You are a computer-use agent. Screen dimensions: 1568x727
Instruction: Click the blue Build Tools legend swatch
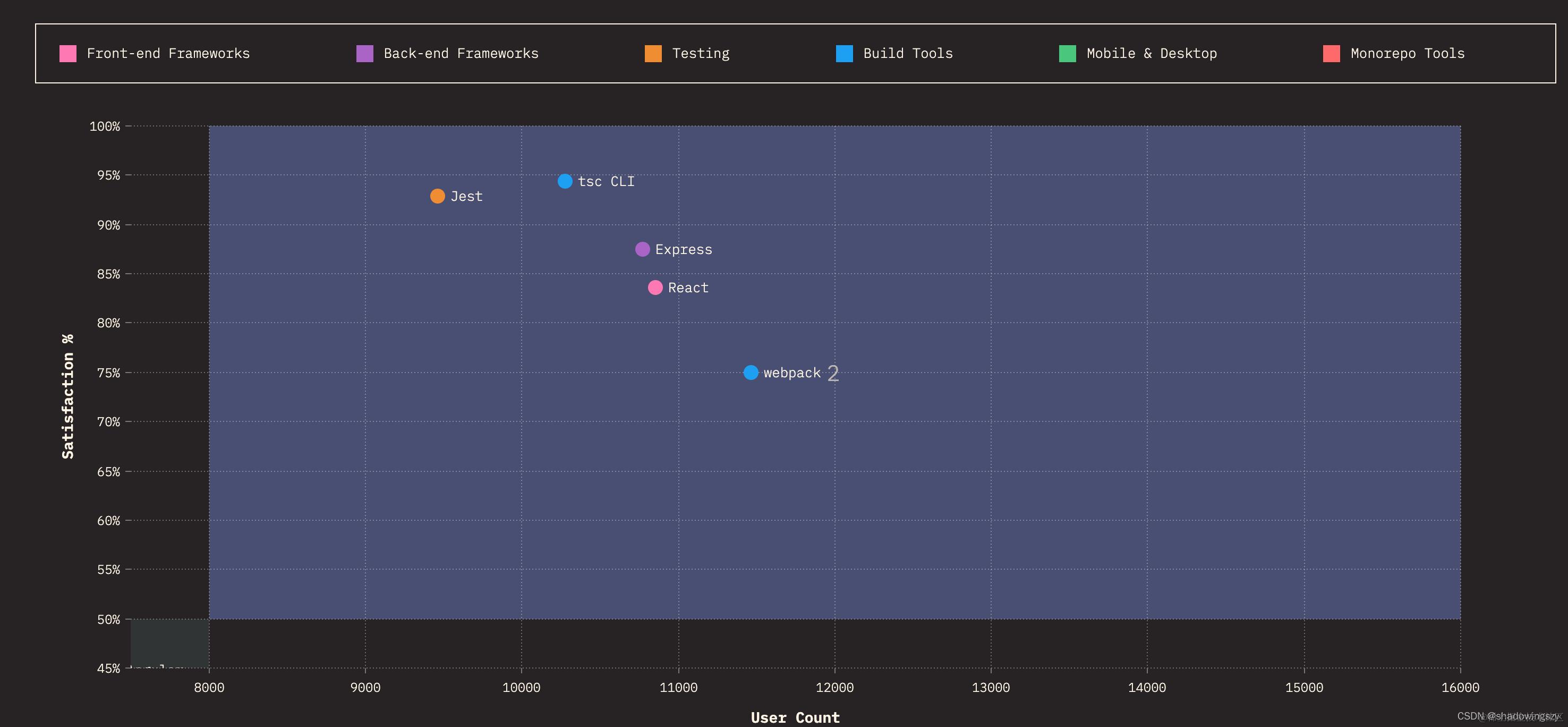[844, 54]
